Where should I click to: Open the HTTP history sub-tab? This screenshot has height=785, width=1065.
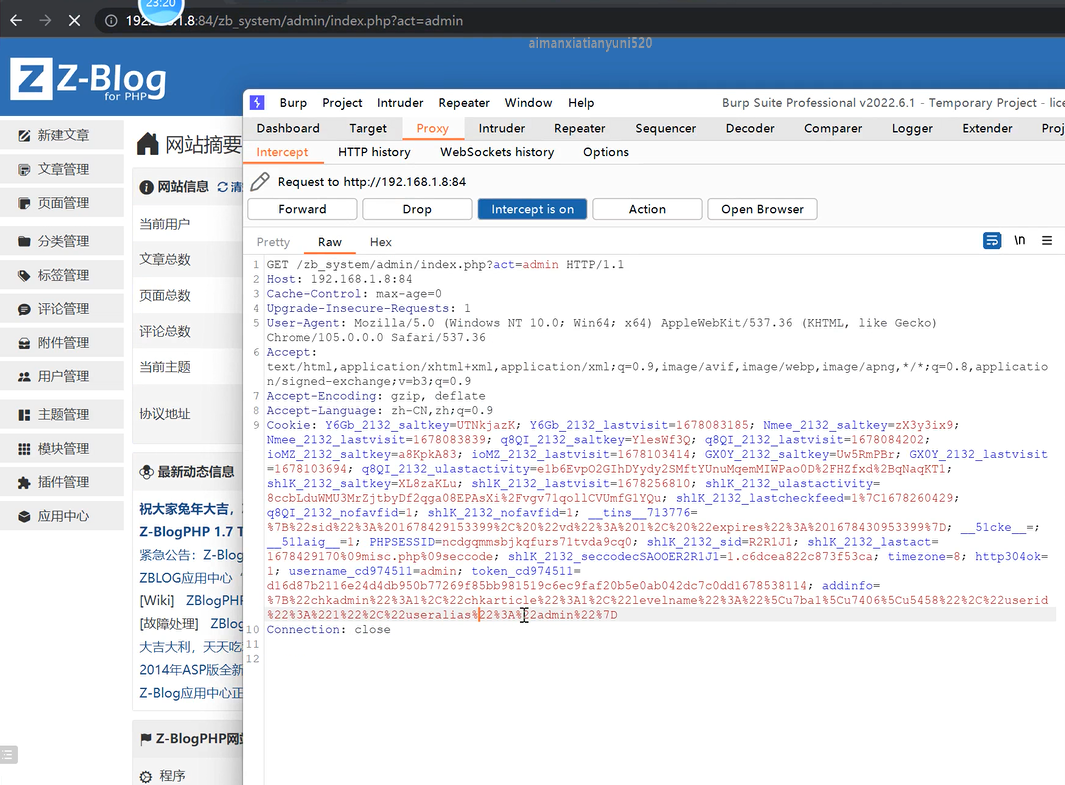374,152
